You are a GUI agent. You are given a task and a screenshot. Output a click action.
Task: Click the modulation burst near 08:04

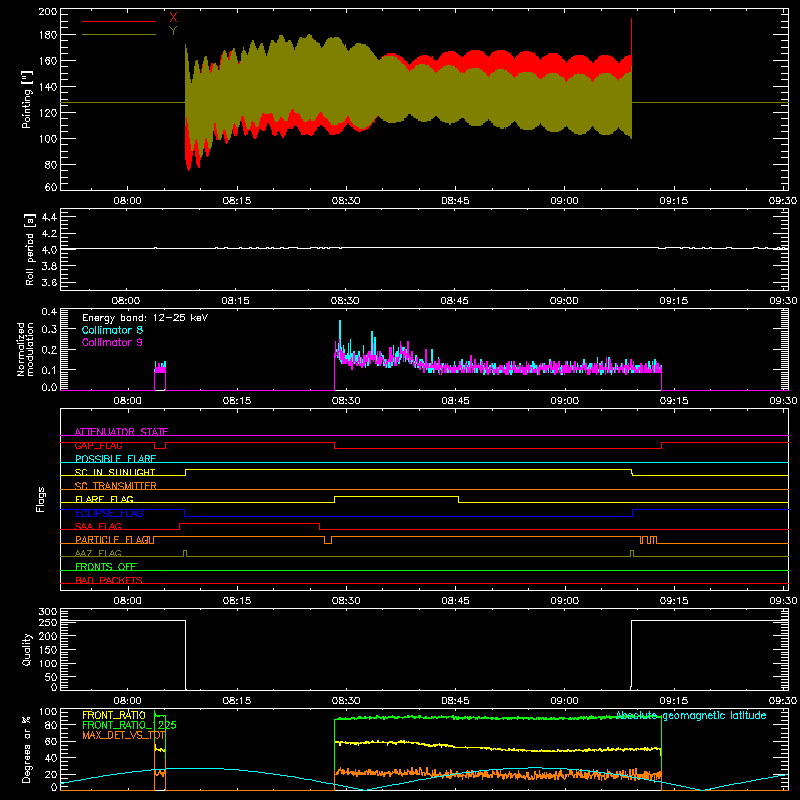[160, 375]
